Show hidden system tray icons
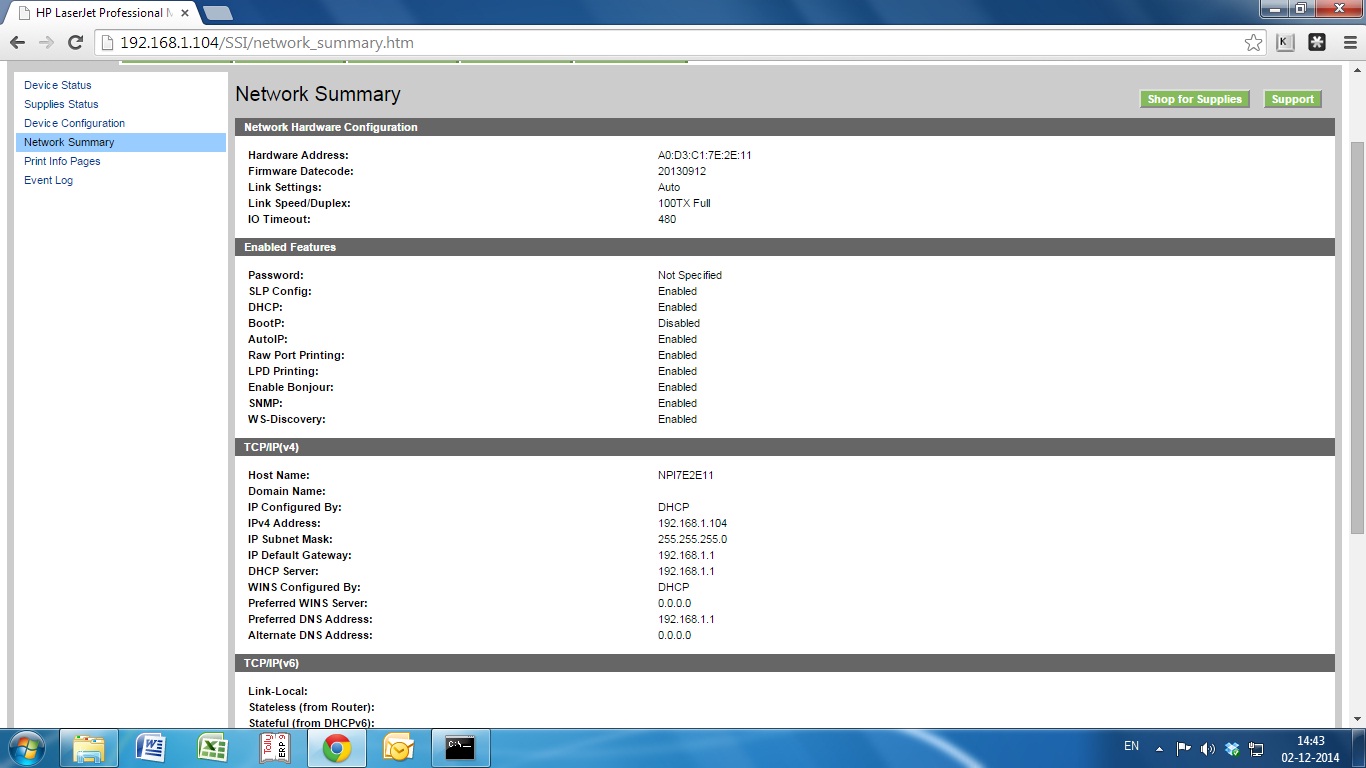The height and width of the screenshot is (768, 1366). pyautogui.click(x=1160, y=748)
